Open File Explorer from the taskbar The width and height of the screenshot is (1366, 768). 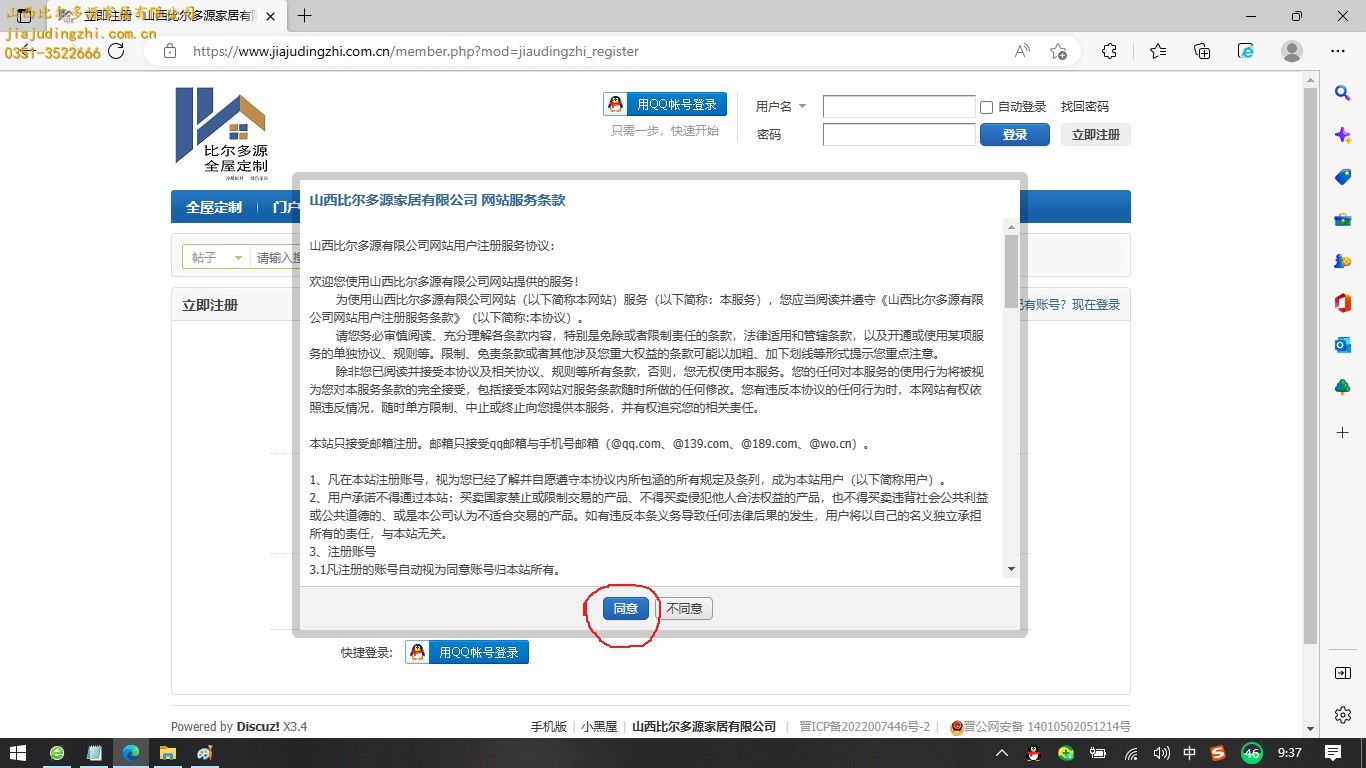(168, 753)
